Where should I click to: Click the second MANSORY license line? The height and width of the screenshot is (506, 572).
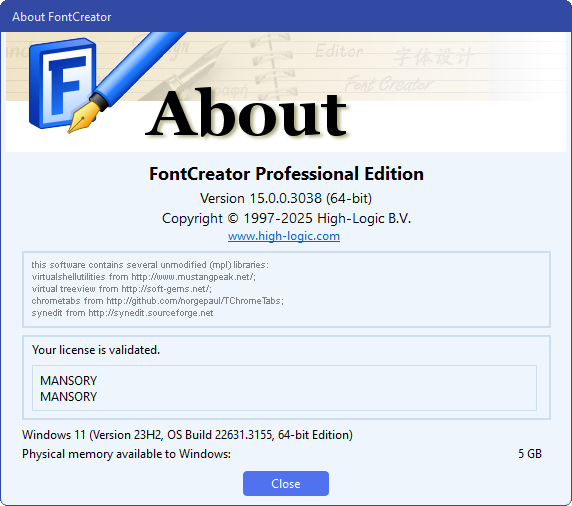(x=69, y=397)
